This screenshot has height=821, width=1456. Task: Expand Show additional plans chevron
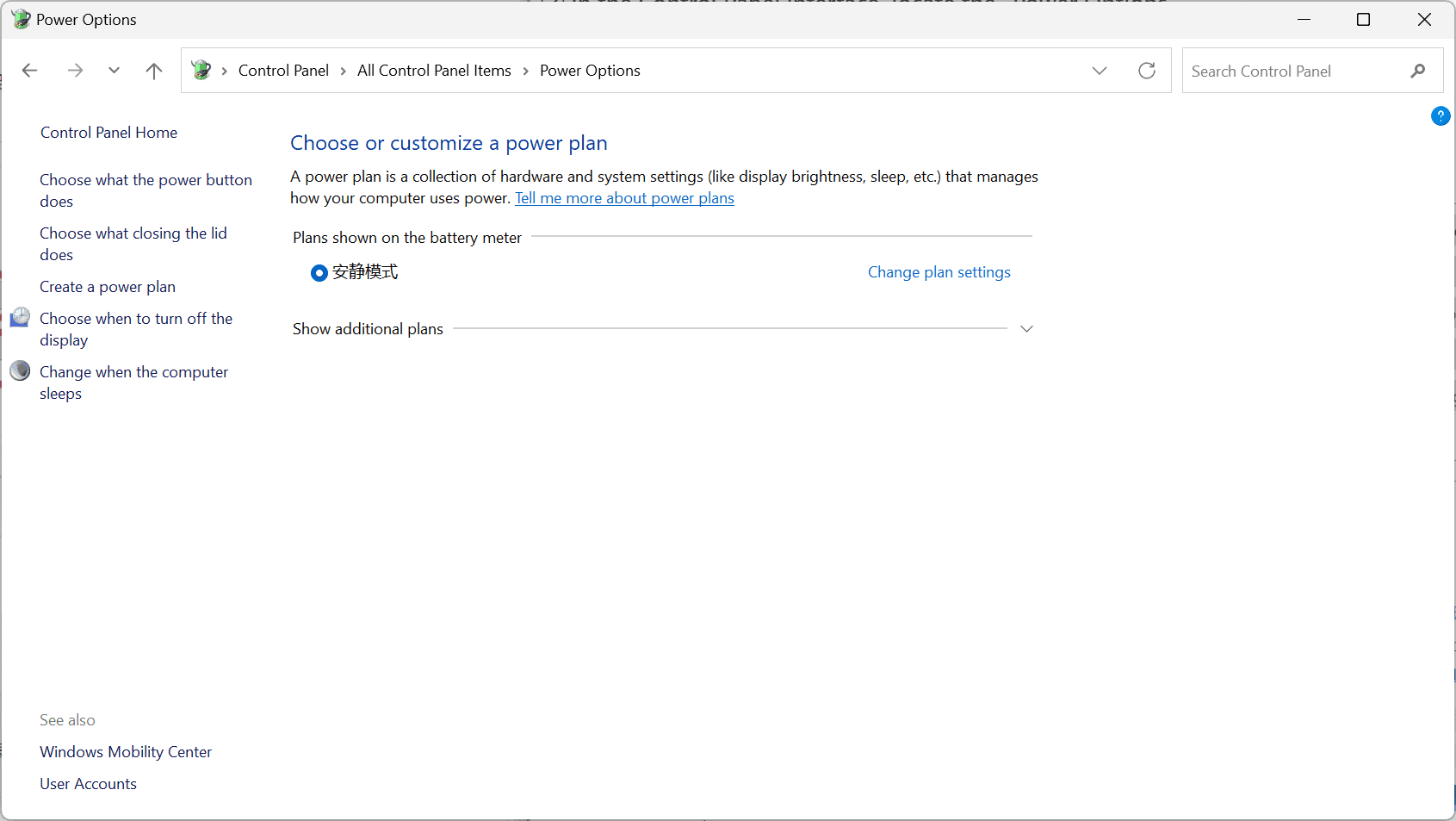click(1026, 329)
